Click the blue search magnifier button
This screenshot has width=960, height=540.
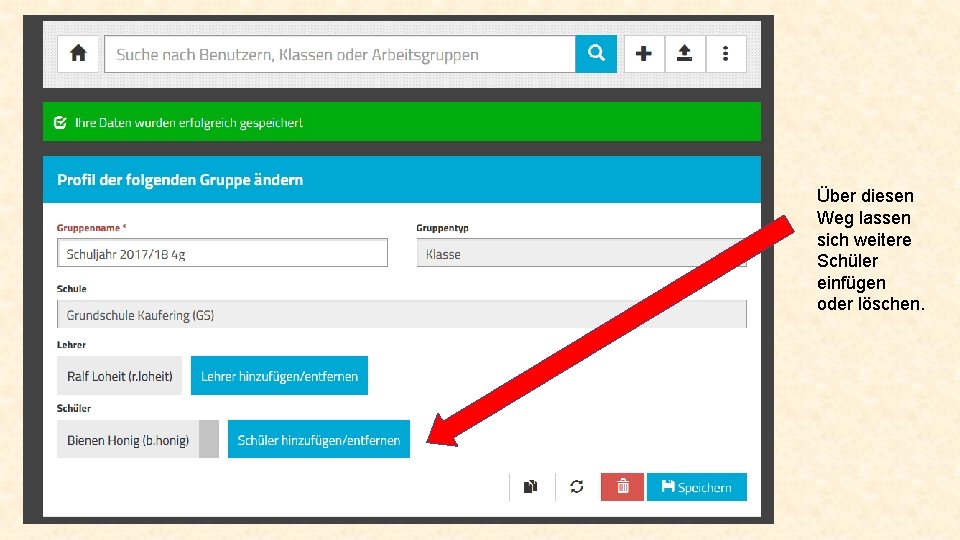point(596,54)
